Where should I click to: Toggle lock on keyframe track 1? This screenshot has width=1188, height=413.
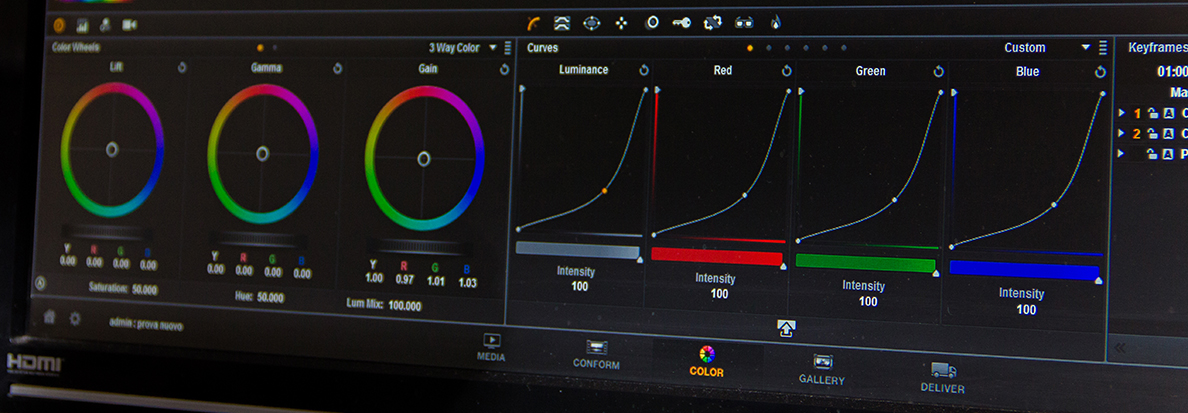1151,114
